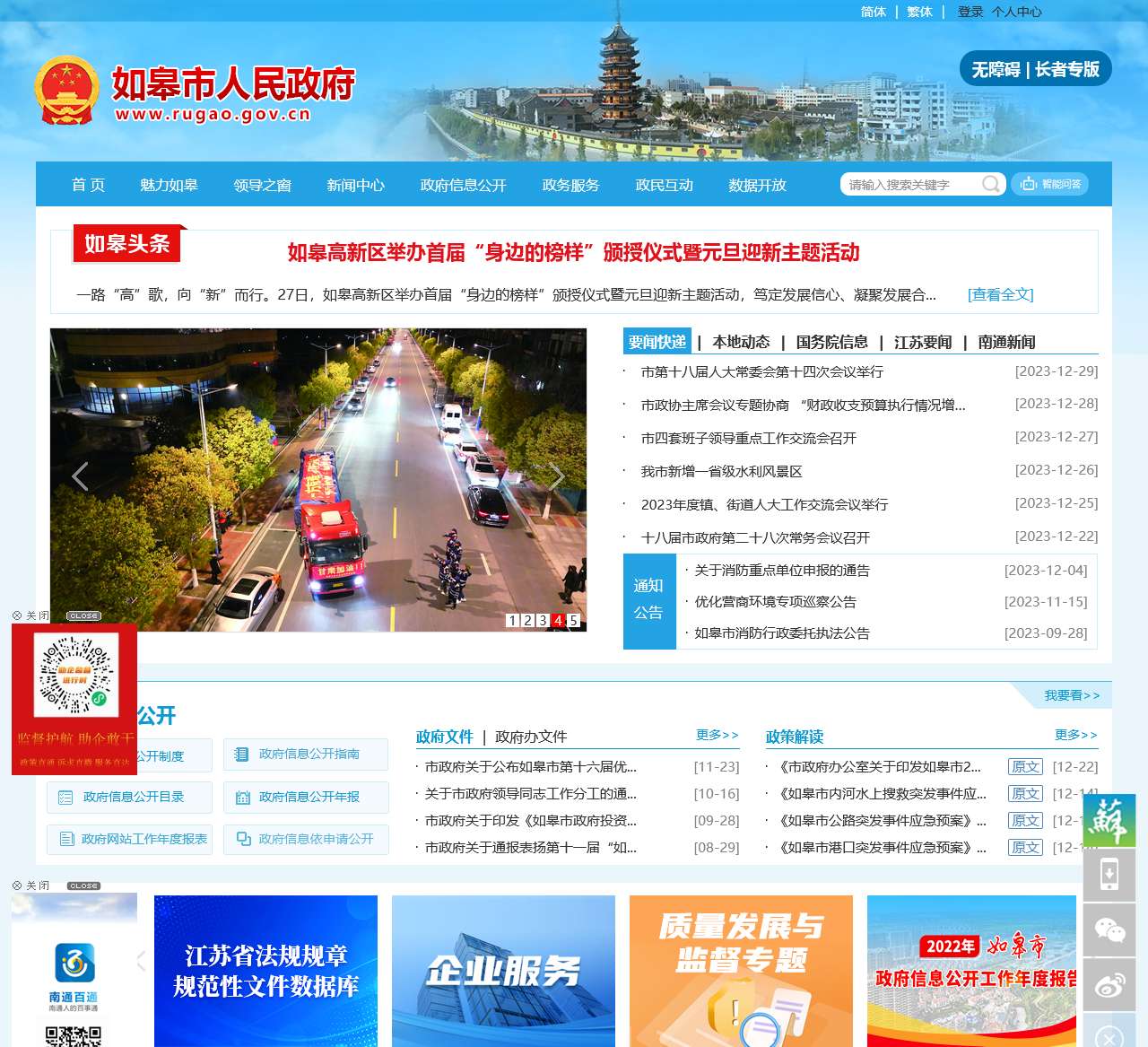Click the search magnifier icon

990,184
